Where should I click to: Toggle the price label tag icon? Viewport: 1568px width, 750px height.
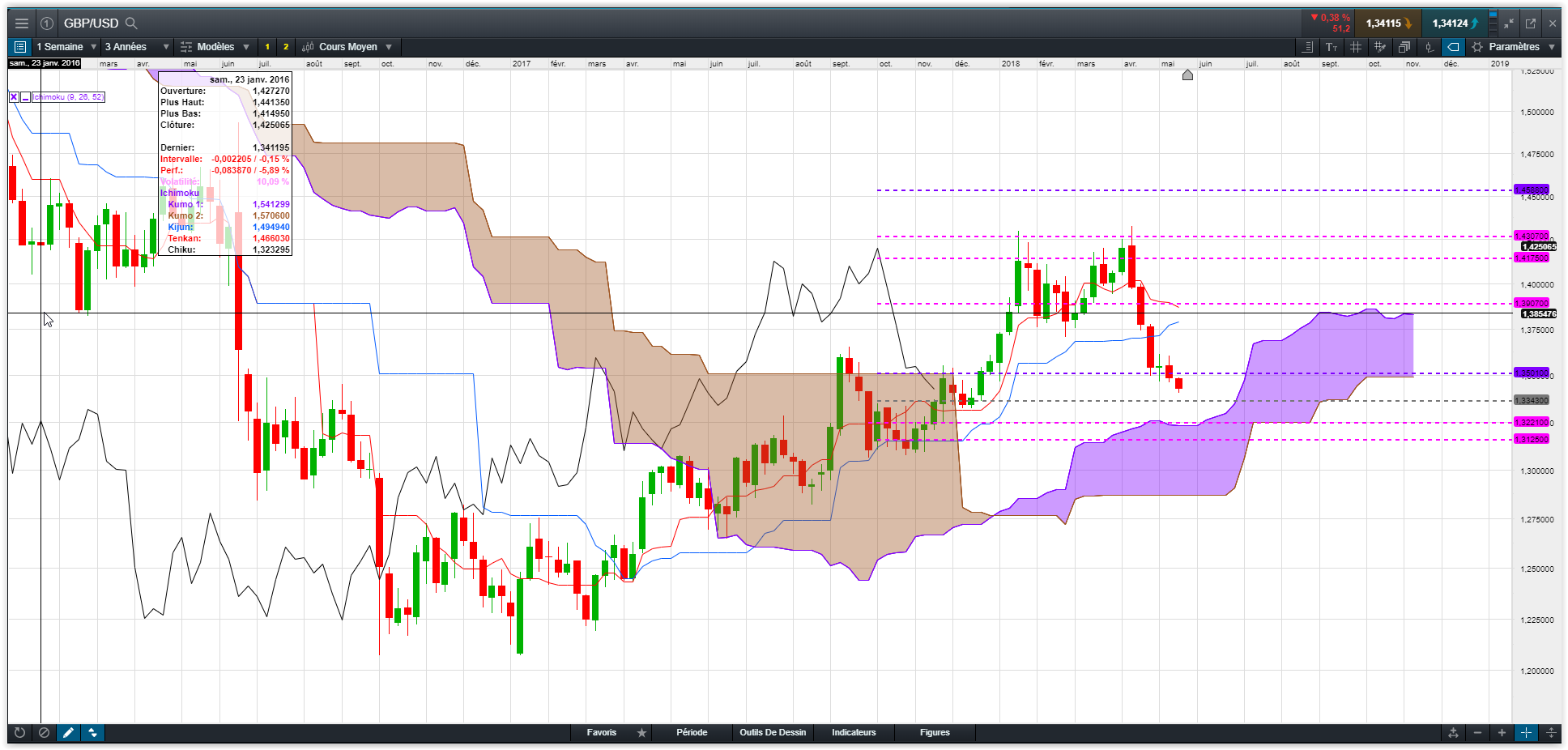pyautogui.click(x=1453, y=47)
